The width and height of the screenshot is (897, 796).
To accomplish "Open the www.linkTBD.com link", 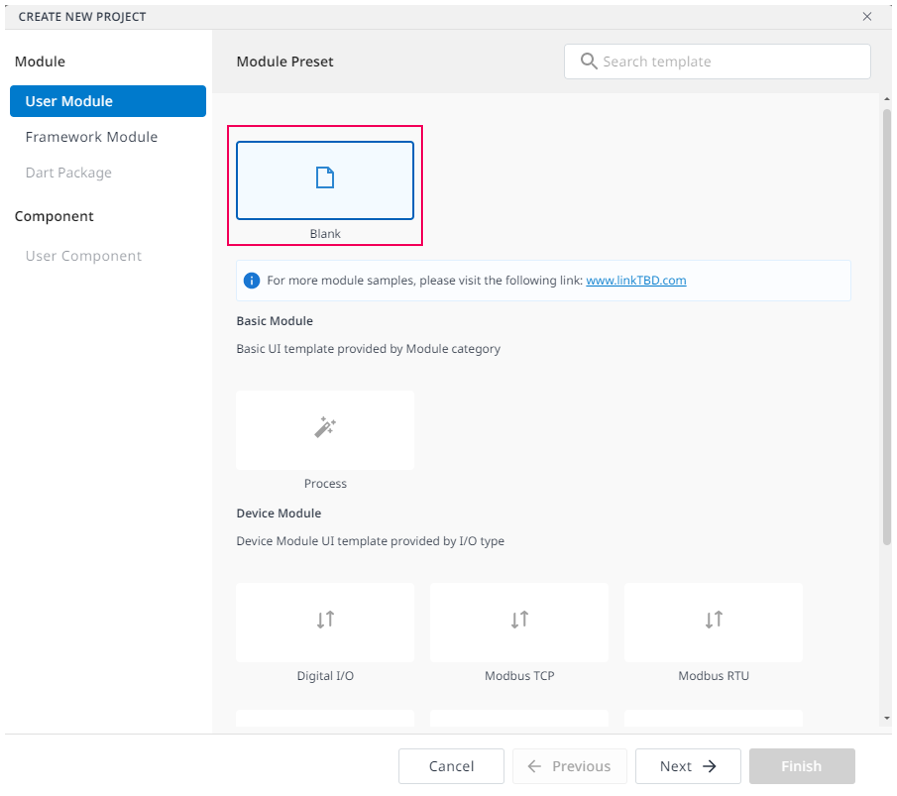I will pos(636,280).
